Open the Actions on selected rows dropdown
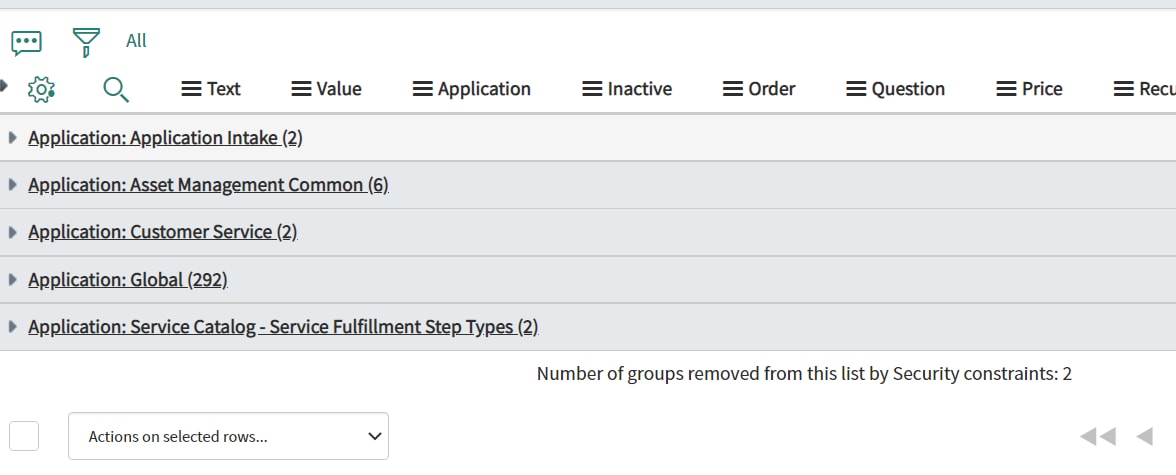Screen dimensions: 1176x475 (228, 436)
